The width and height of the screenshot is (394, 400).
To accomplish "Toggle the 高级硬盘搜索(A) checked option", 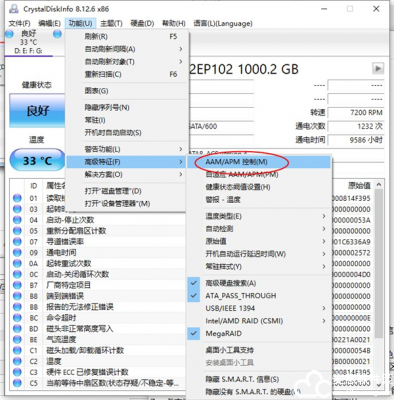I will point(259,283).
